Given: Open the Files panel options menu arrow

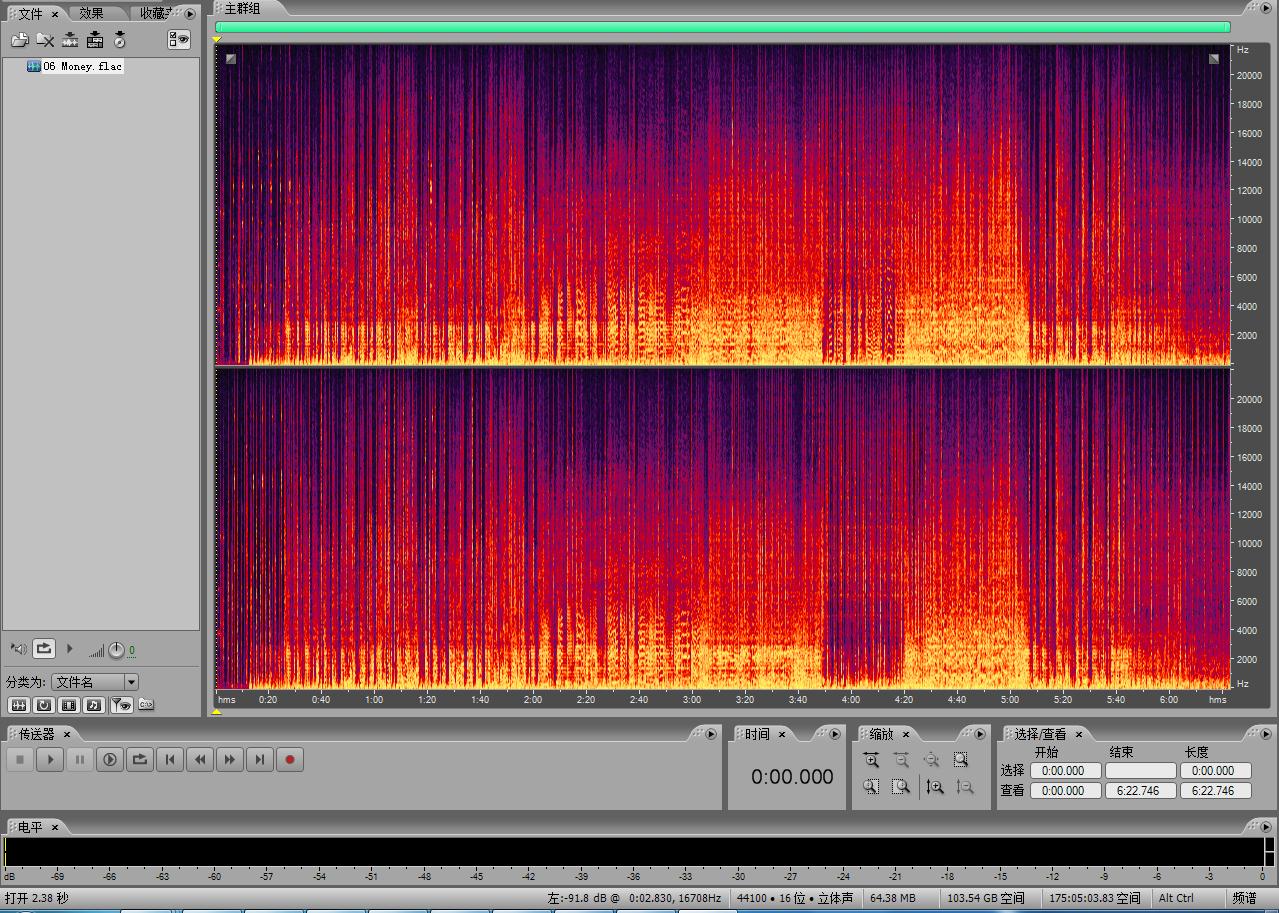Looking at the screenshot, I should coord(190,14).
